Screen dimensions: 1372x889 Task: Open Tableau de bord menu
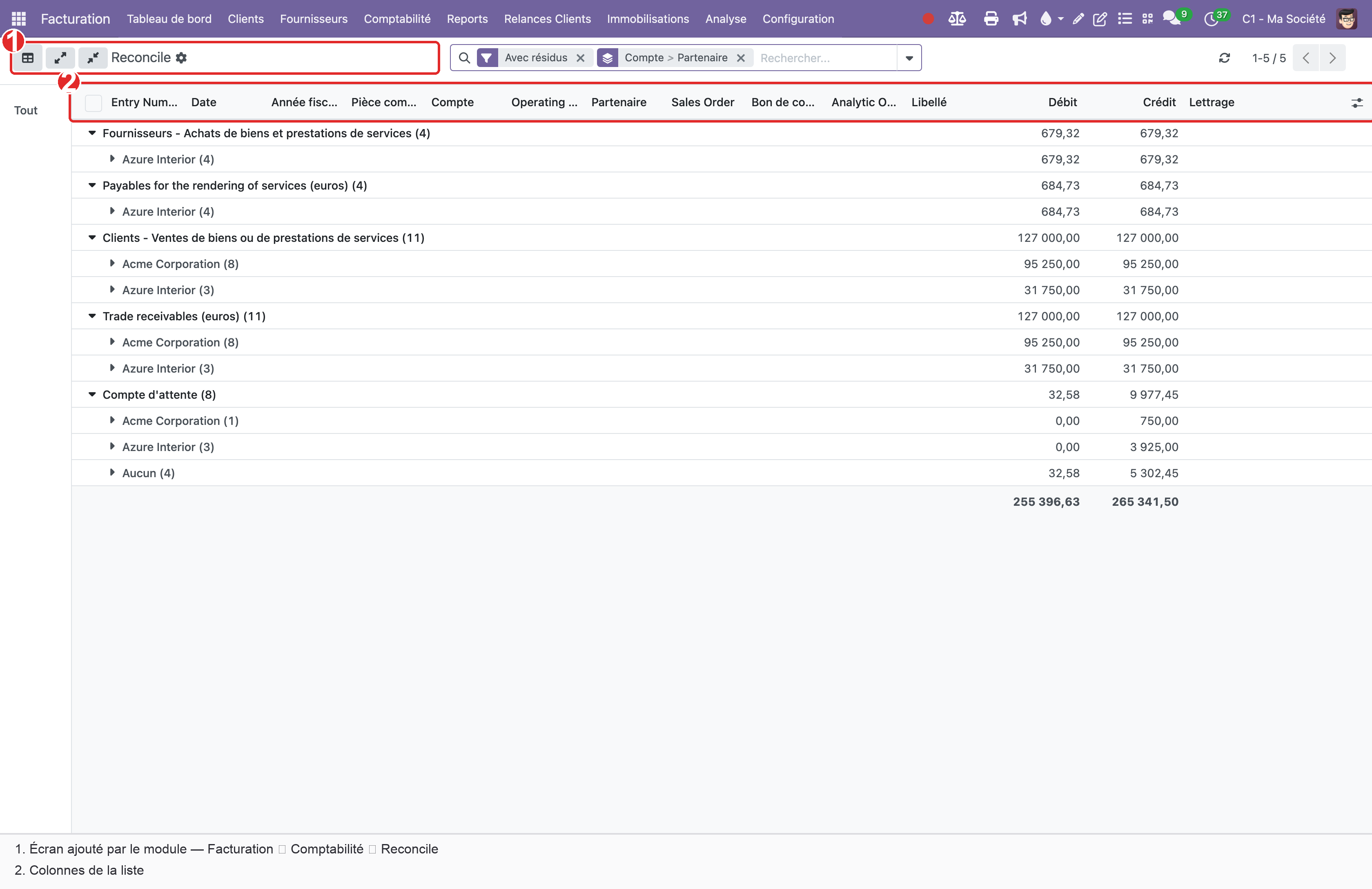point(169,18)
